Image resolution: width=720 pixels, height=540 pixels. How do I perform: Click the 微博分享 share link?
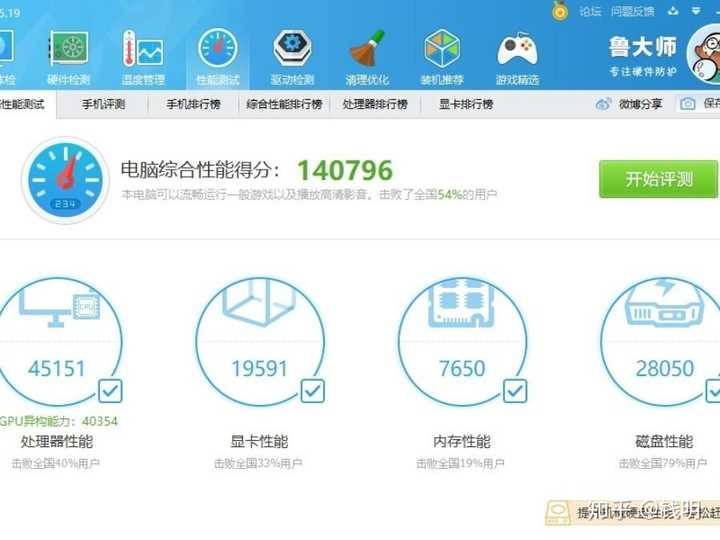[x=640, y=104]
